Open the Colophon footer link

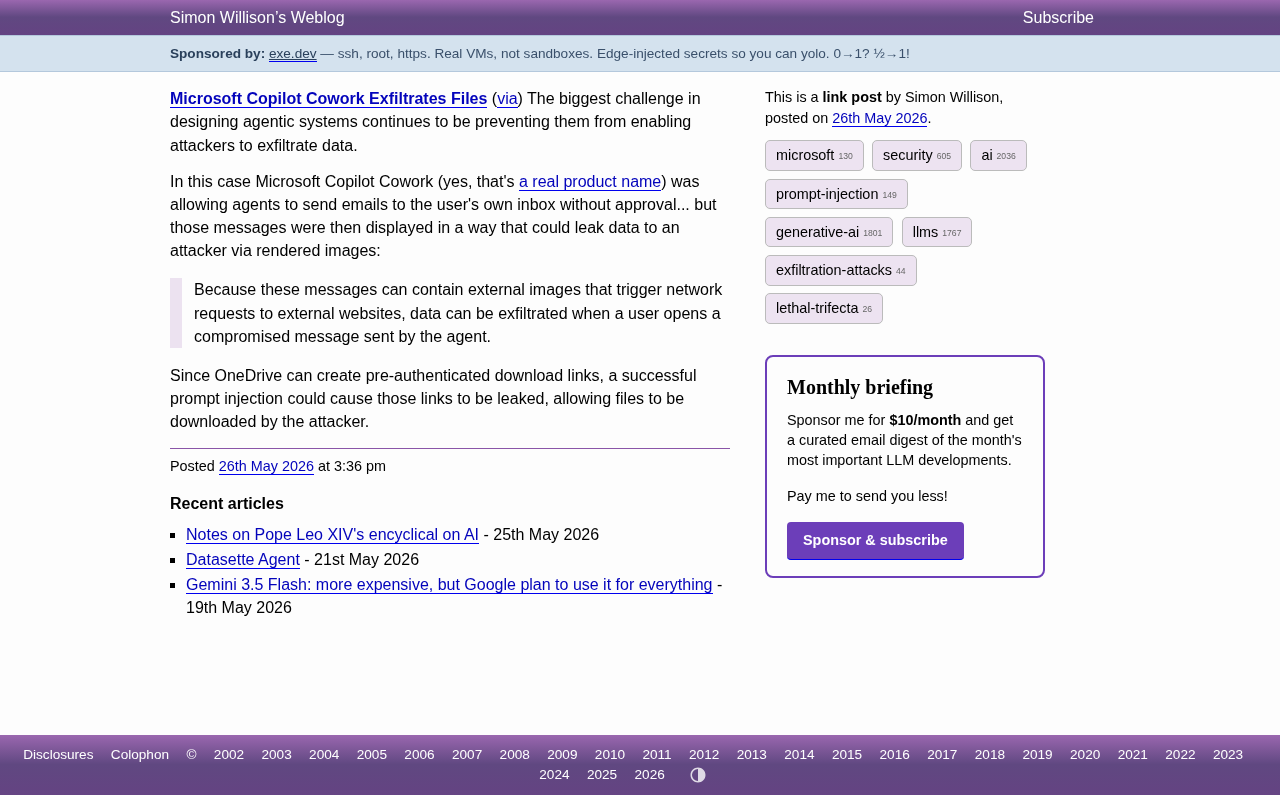pyautogui.click(x=140, y=755)
